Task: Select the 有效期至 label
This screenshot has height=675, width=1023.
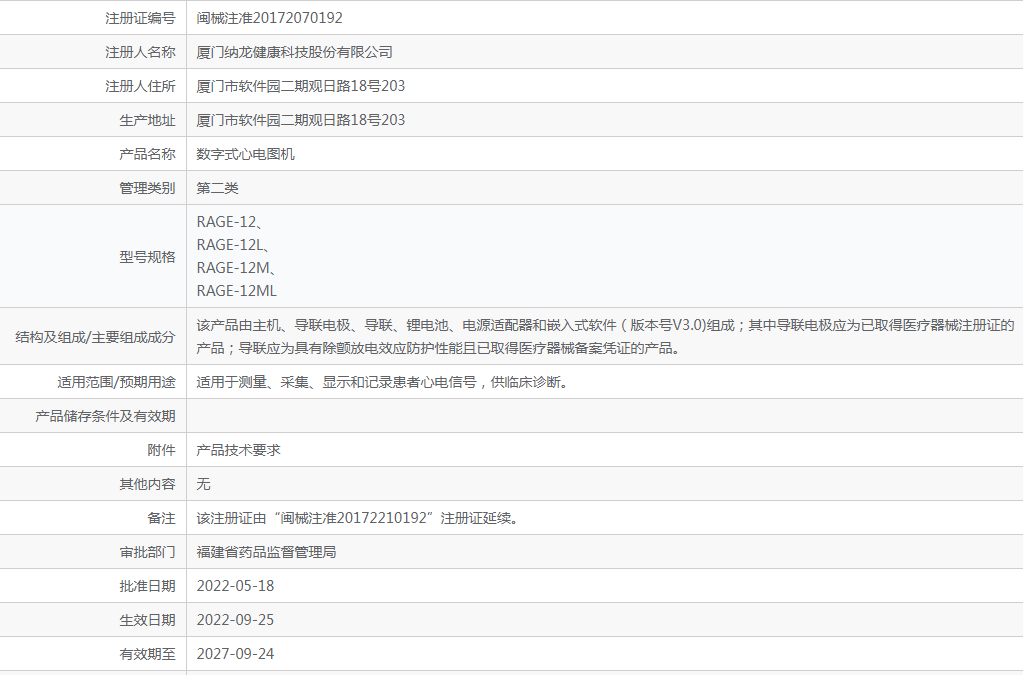Action: pos(147,653)
